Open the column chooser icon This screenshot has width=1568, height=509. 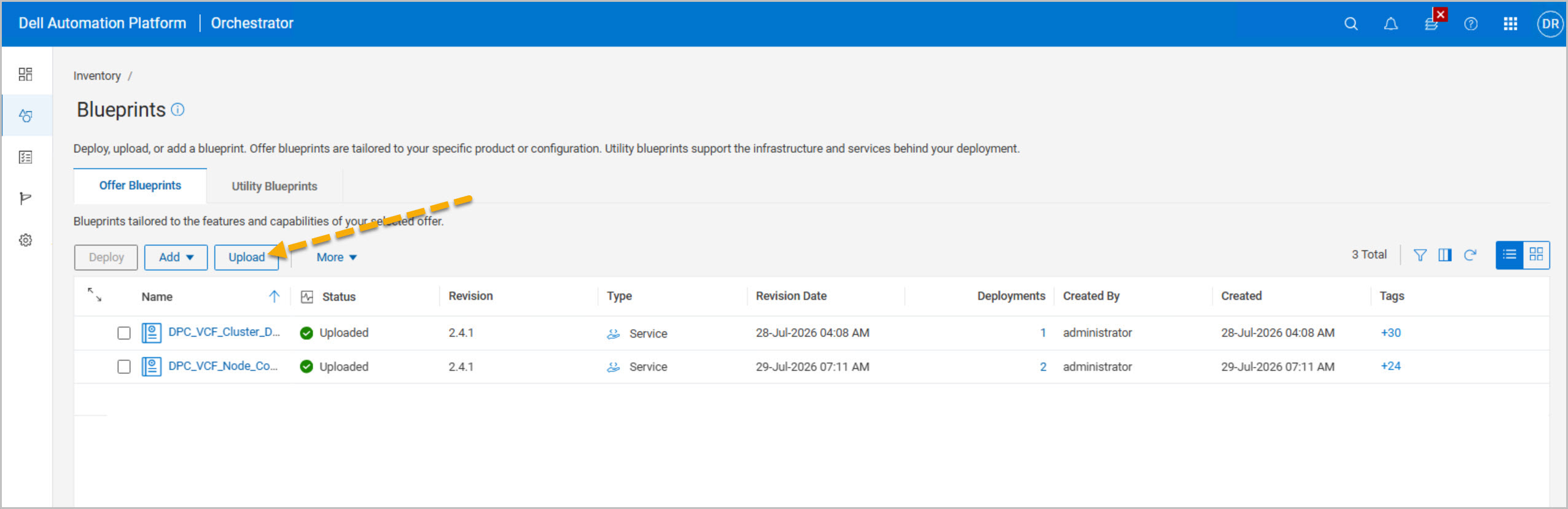[x=1445, y=255]
